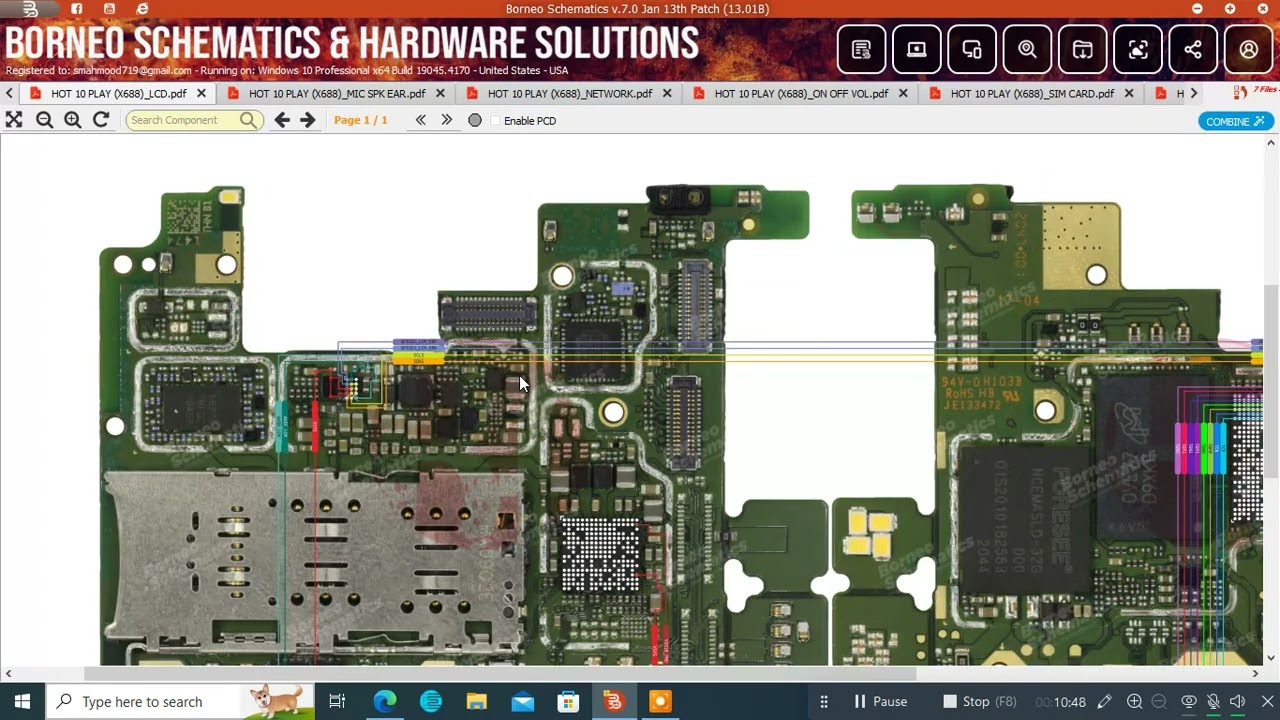Open Microsoft Store from the taskbar
This screenshot has width=1280, height=720.
coord(568,702)
